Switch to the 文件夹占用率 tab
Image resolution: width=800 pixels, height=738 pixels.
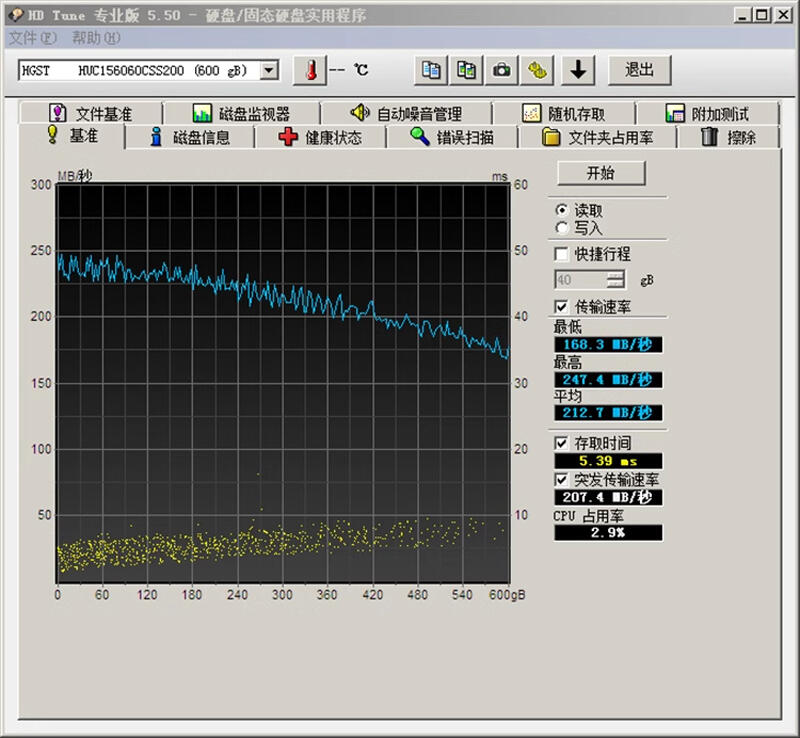click(597, 137)
